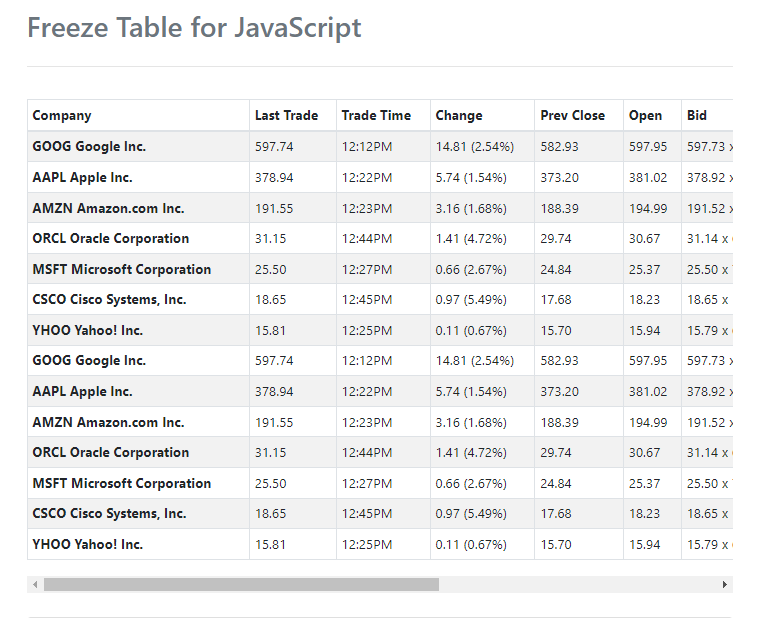Click 15.81 in the first YHOO row
The image size is (772, 618).
[270, 330]
